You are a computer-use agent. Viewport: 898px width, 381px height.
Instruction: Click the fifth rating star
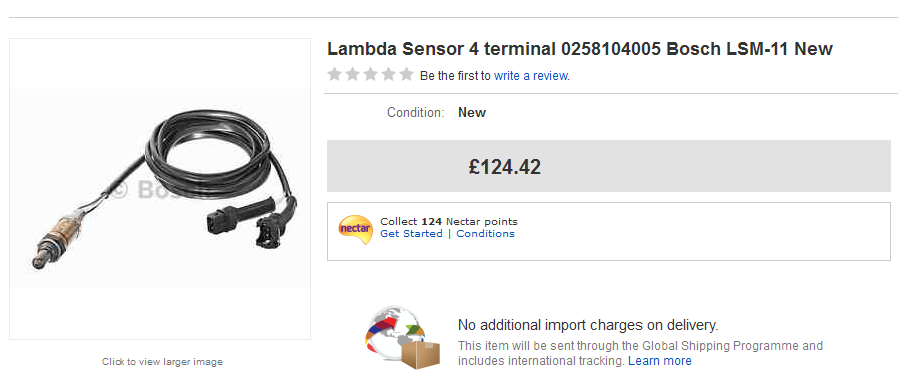click(407, 74)
